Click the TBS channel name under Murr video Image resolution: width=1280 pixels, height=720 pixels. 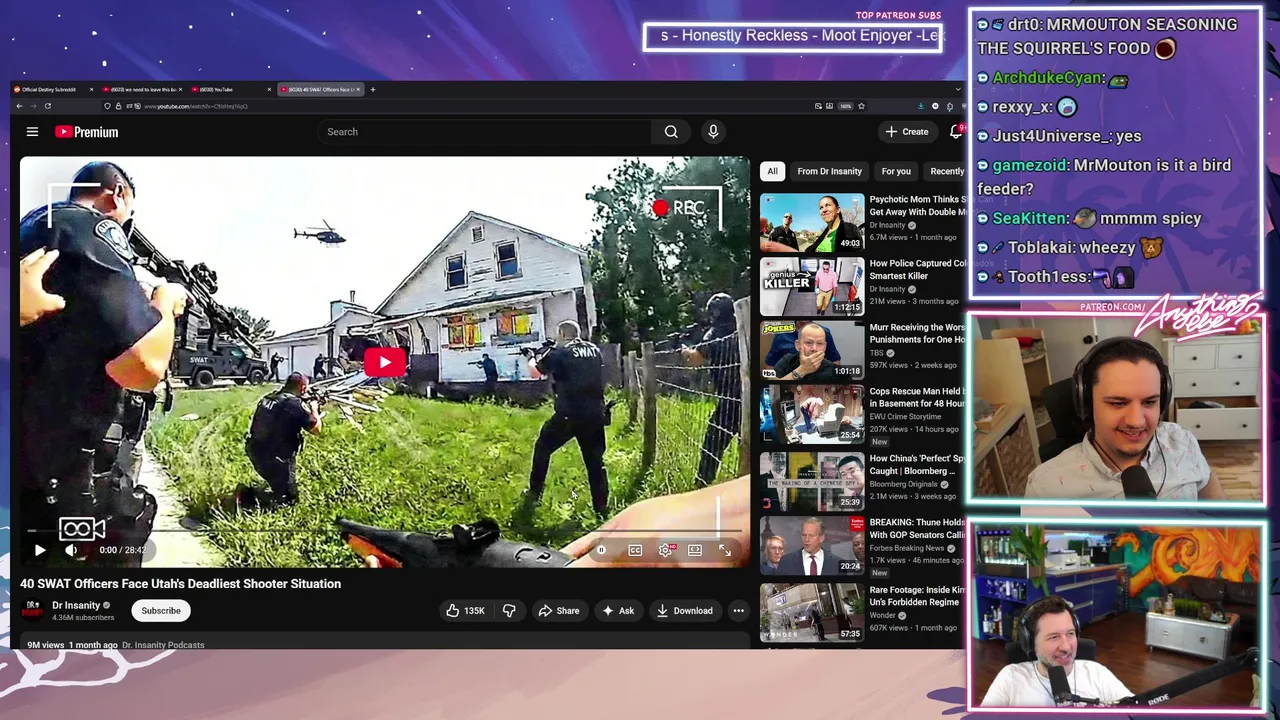coord(876,353)
